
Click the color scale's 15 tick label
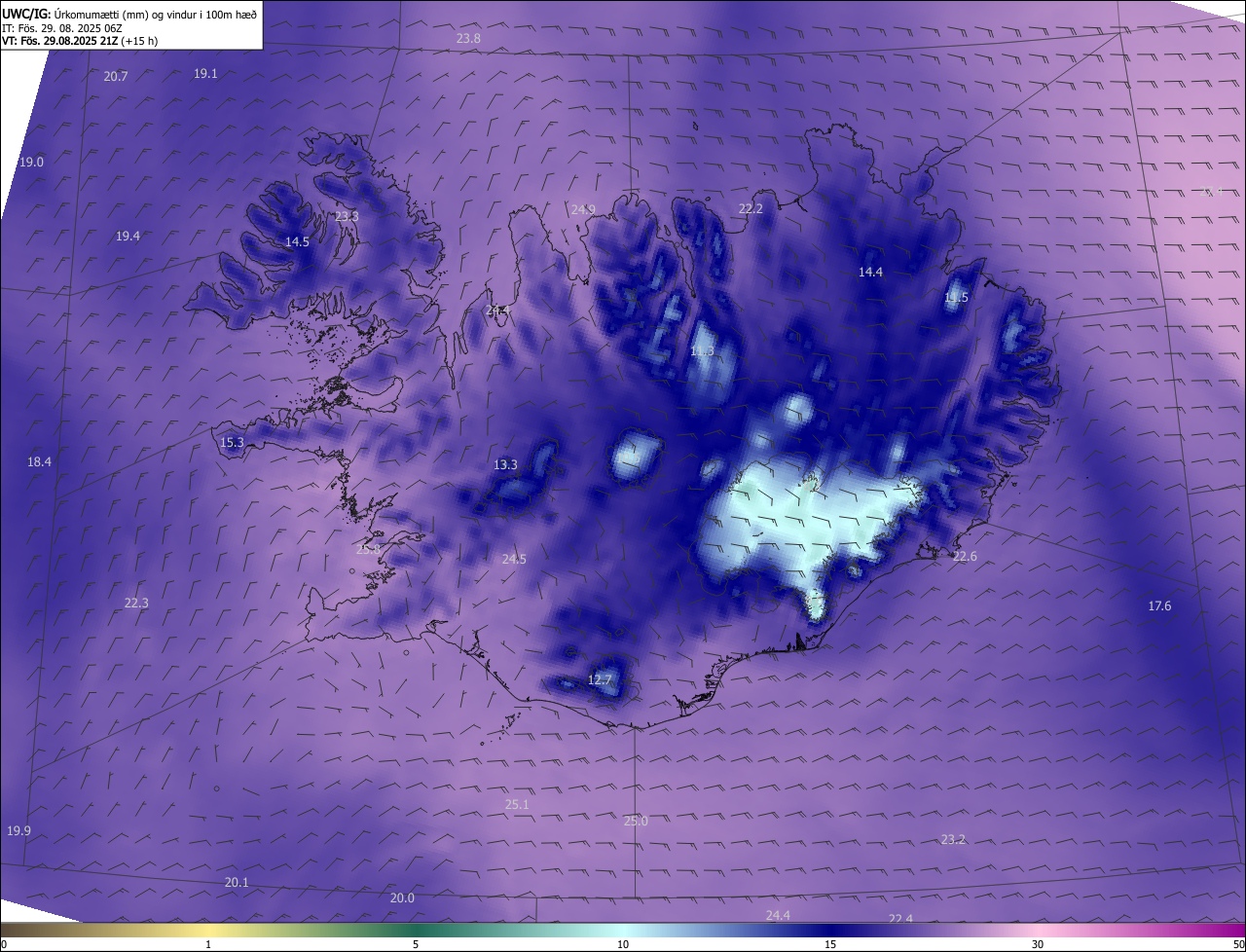pos(830,944)
